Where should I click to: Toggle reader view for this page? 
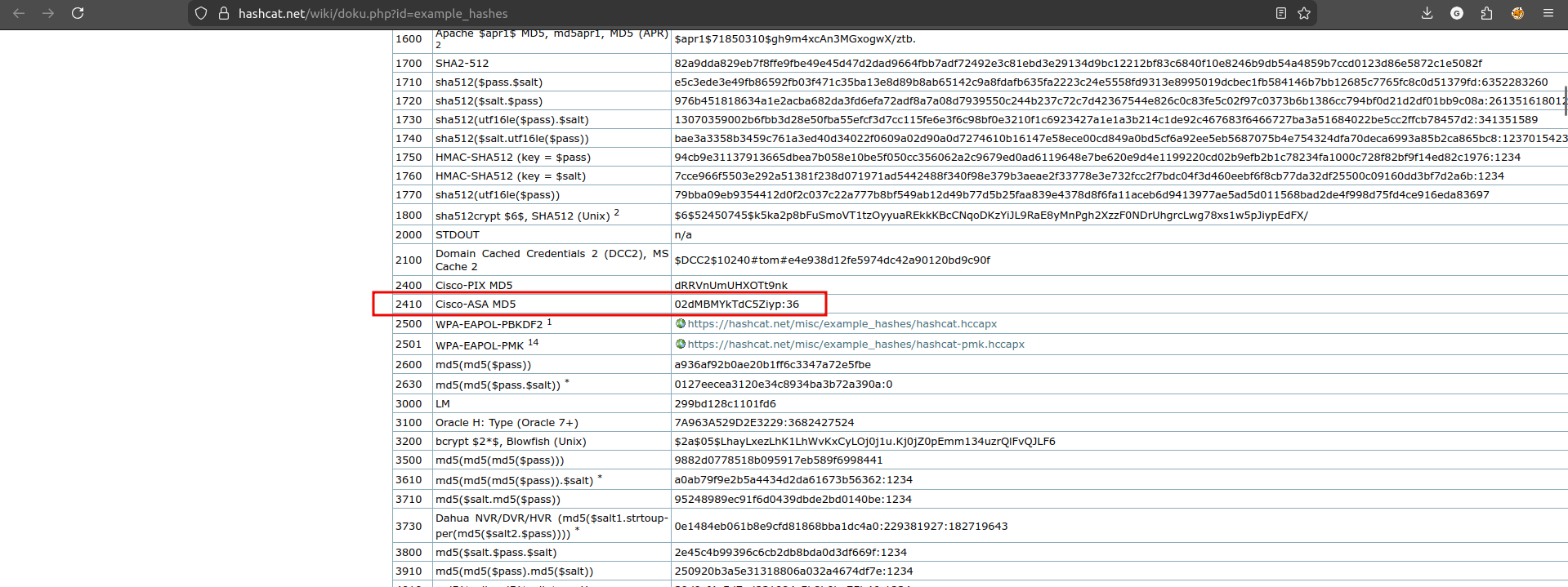[x=1280, y=13]
